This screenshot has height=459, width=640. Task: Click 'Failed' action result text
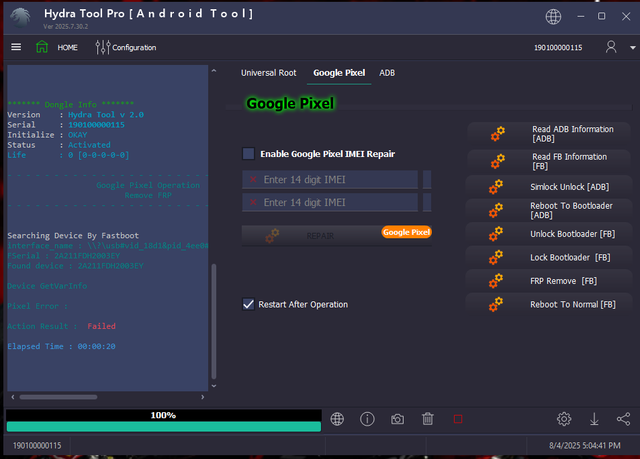tap(101, 326)
